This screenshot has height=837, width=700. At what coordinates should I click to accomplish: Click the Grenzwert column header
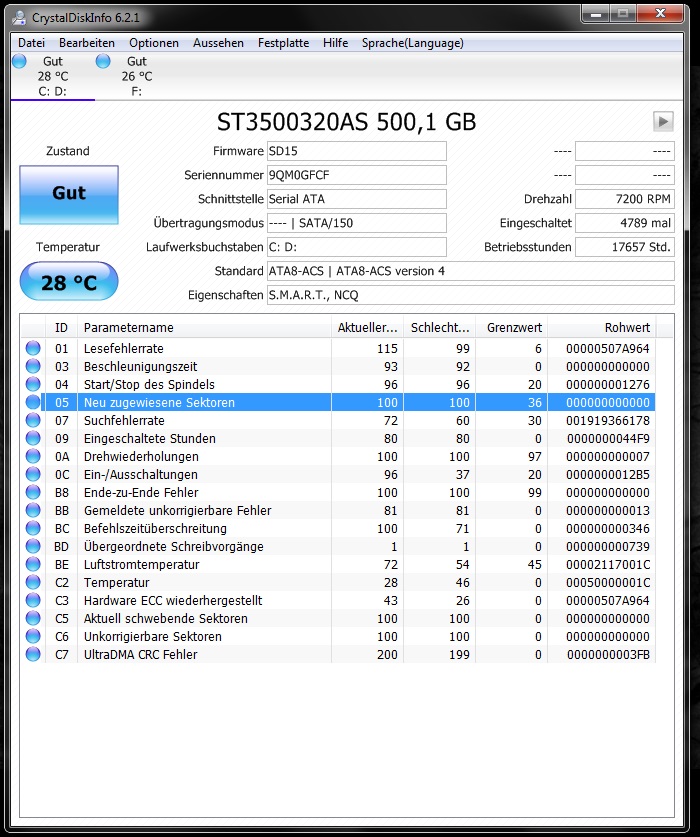(x=512, y=328)
